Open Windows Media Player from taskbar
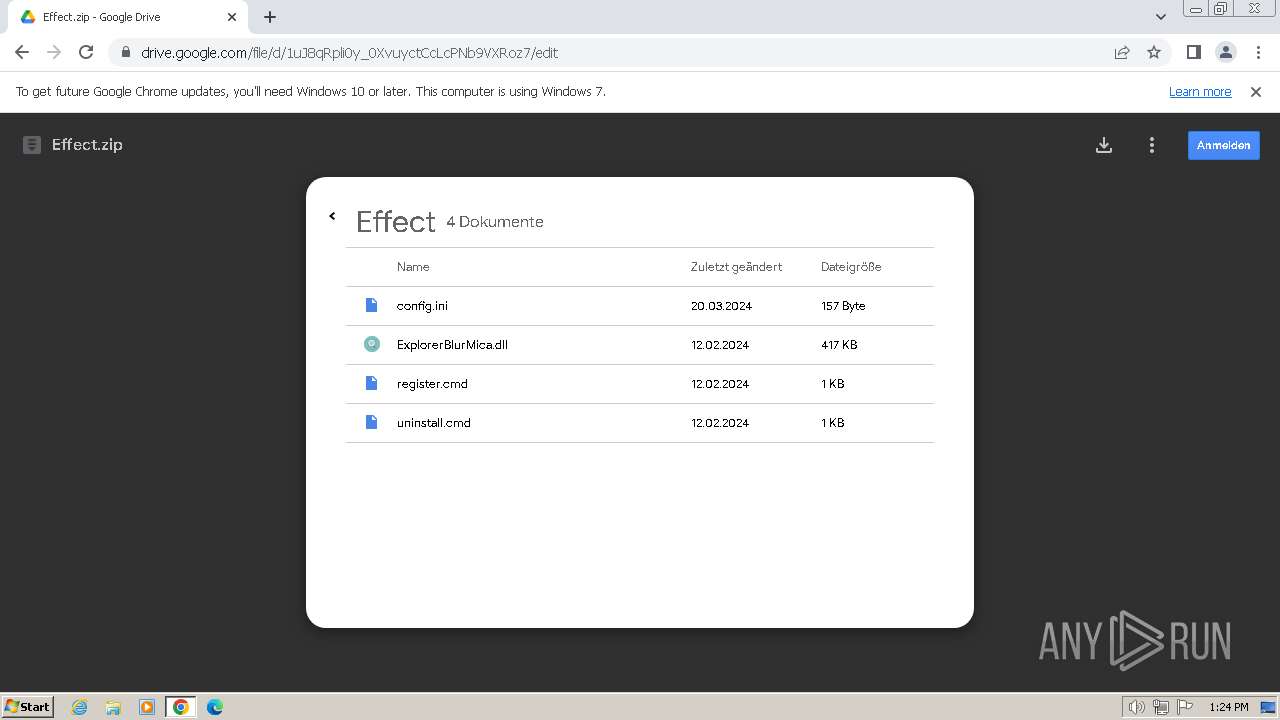The height and width of the screenshot is (720, 1280). pyautogui.click(x=147, y=707)
